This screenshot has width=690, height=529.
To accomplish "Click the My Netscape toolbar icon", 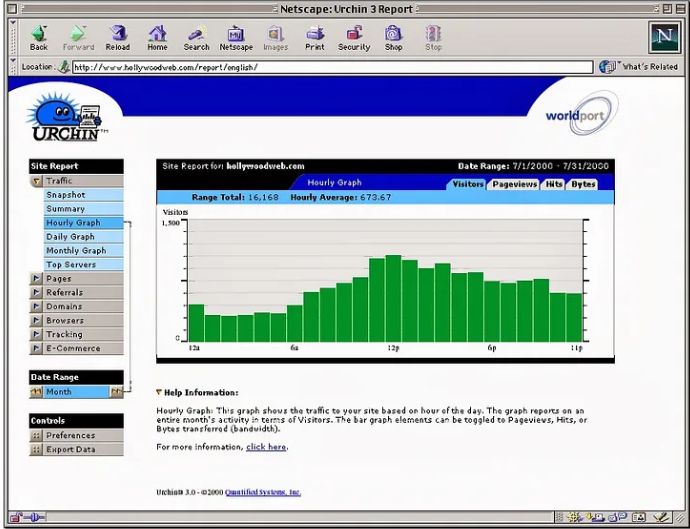I will (236, 35).
